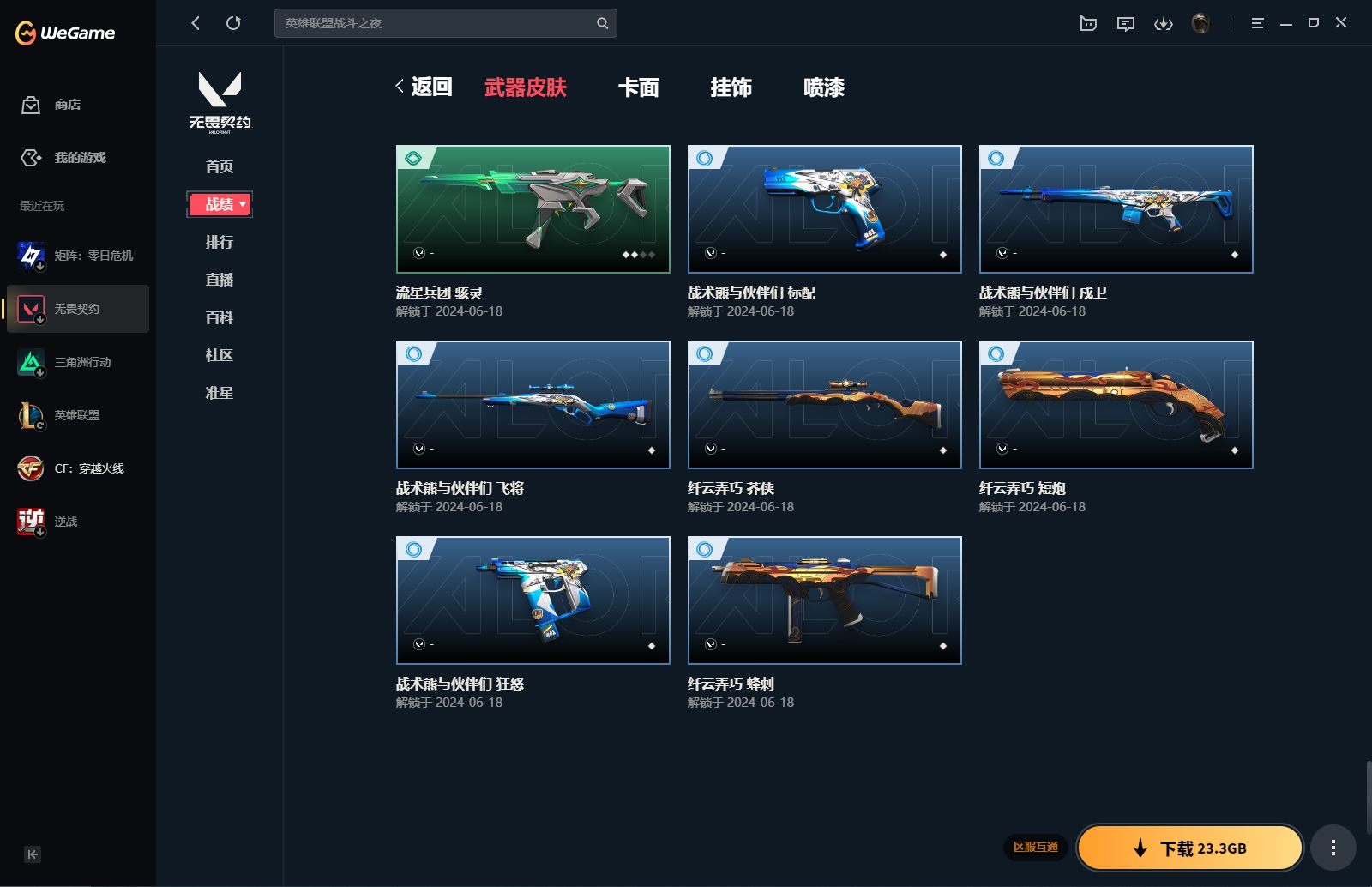Open 直播 in the game menu

[220, 280]
